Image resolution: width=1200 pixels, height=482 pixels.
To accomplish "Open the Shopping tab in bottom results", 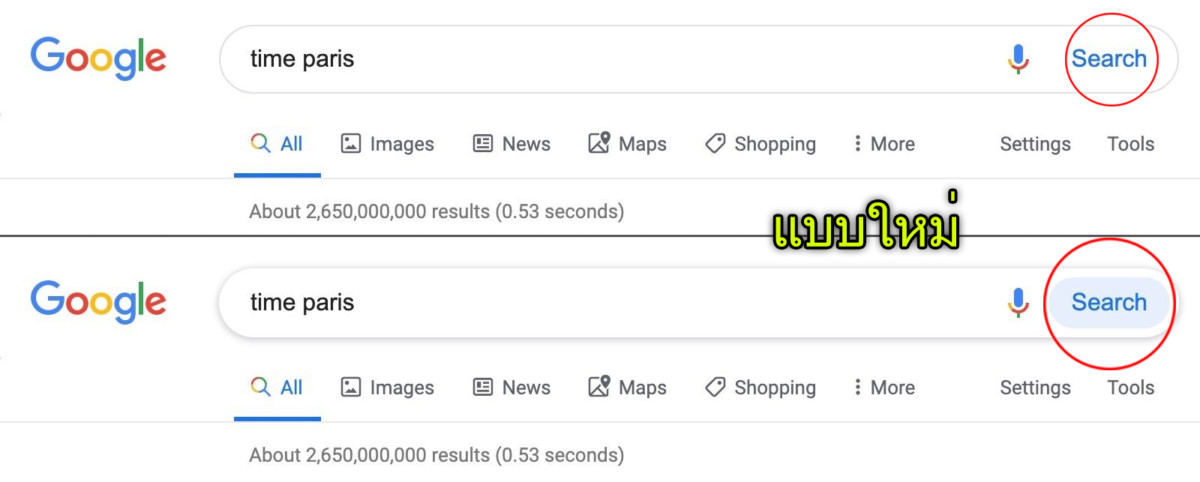I will (x=760, y=388).
